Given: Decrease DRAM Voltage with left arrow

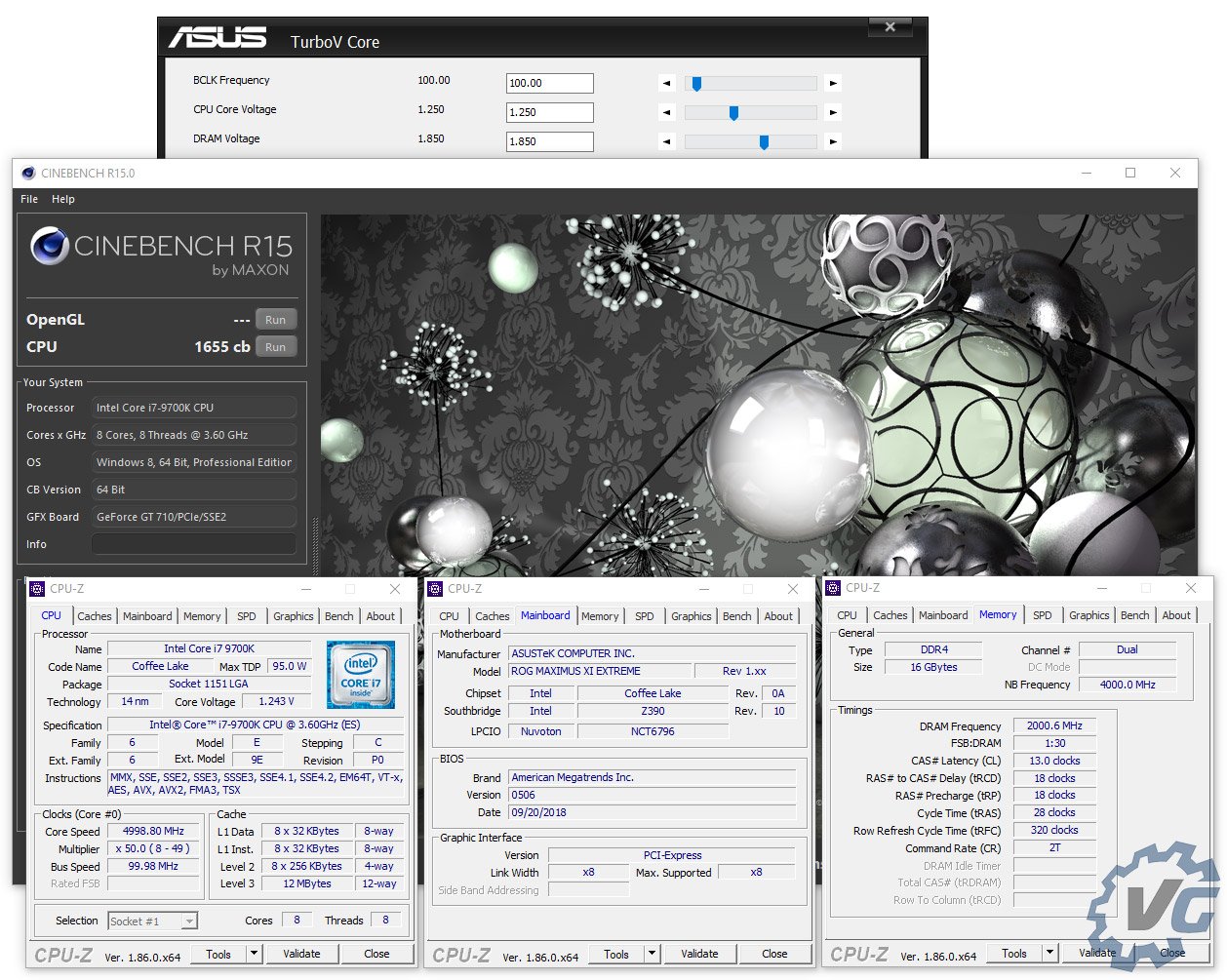Looking at the screenshot, I should (667, 142).
